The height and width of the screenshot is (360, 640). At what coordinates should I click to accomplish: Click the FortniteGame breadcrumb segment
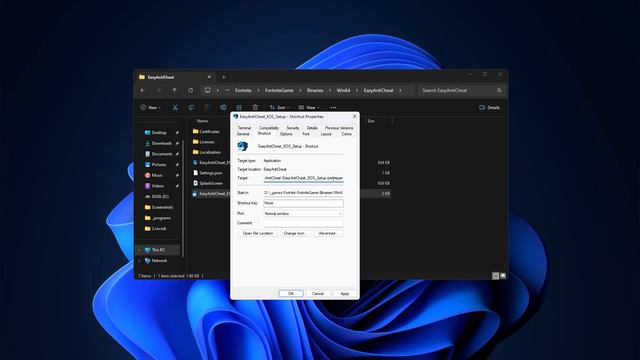click(x=279, y=91)
